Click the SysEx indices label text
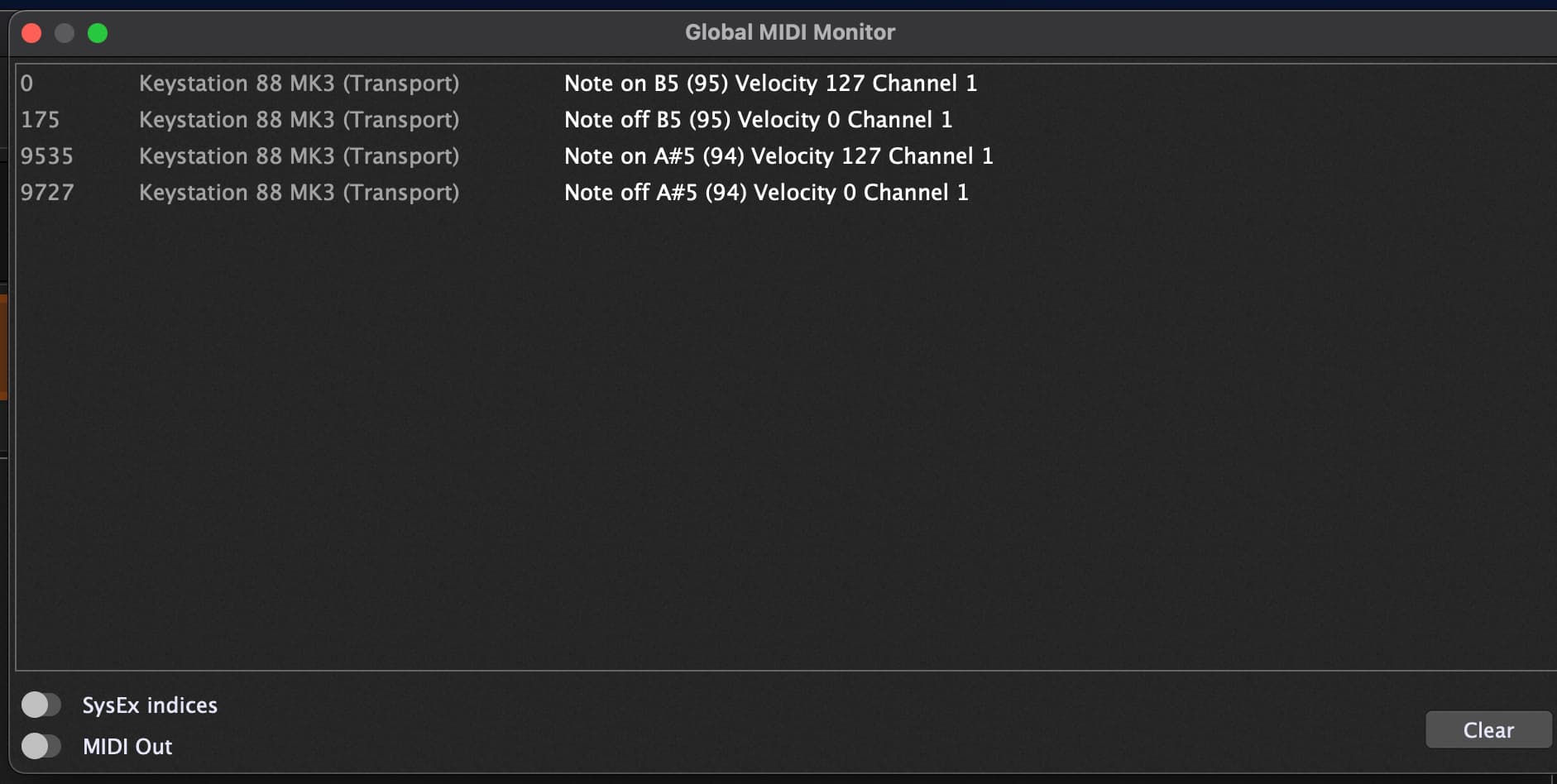This screenshot has width=1557, height=784. click(149, 705)
